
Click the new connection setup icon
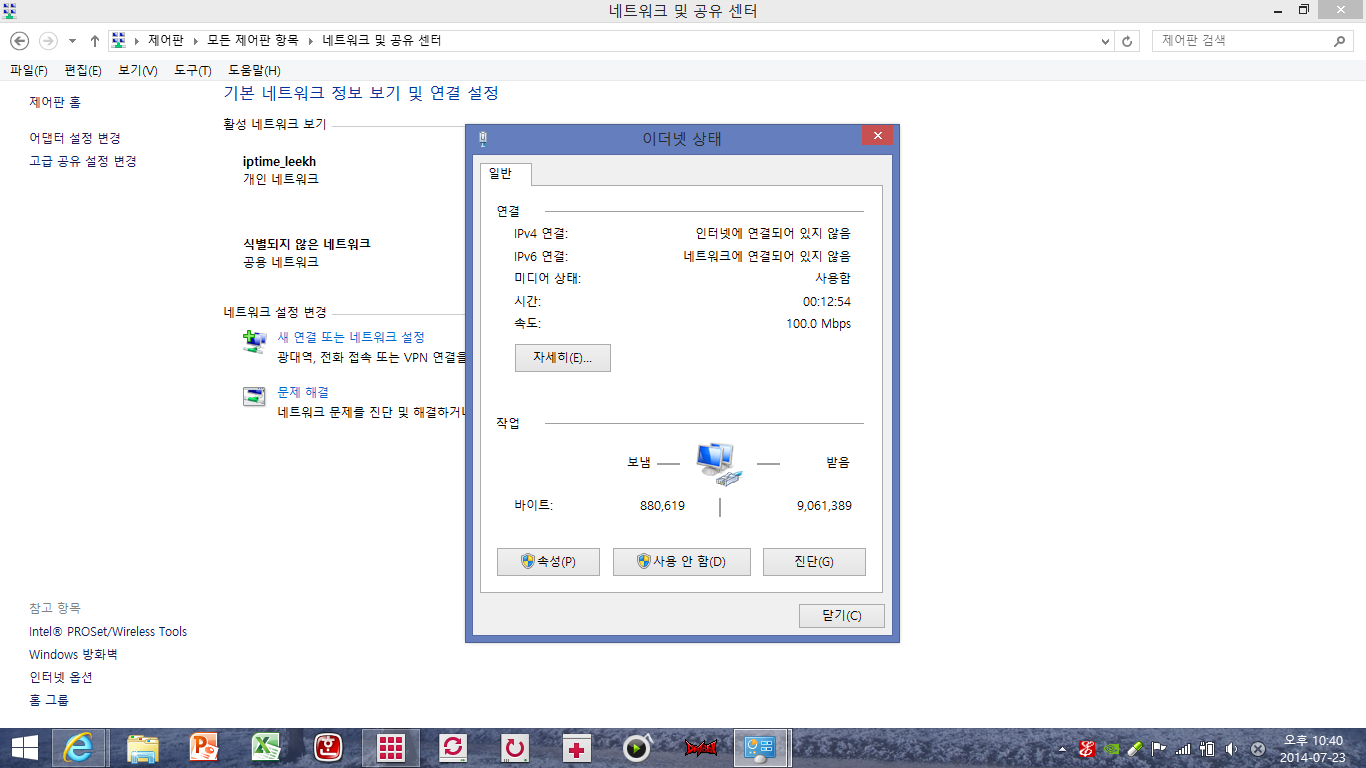255,341
